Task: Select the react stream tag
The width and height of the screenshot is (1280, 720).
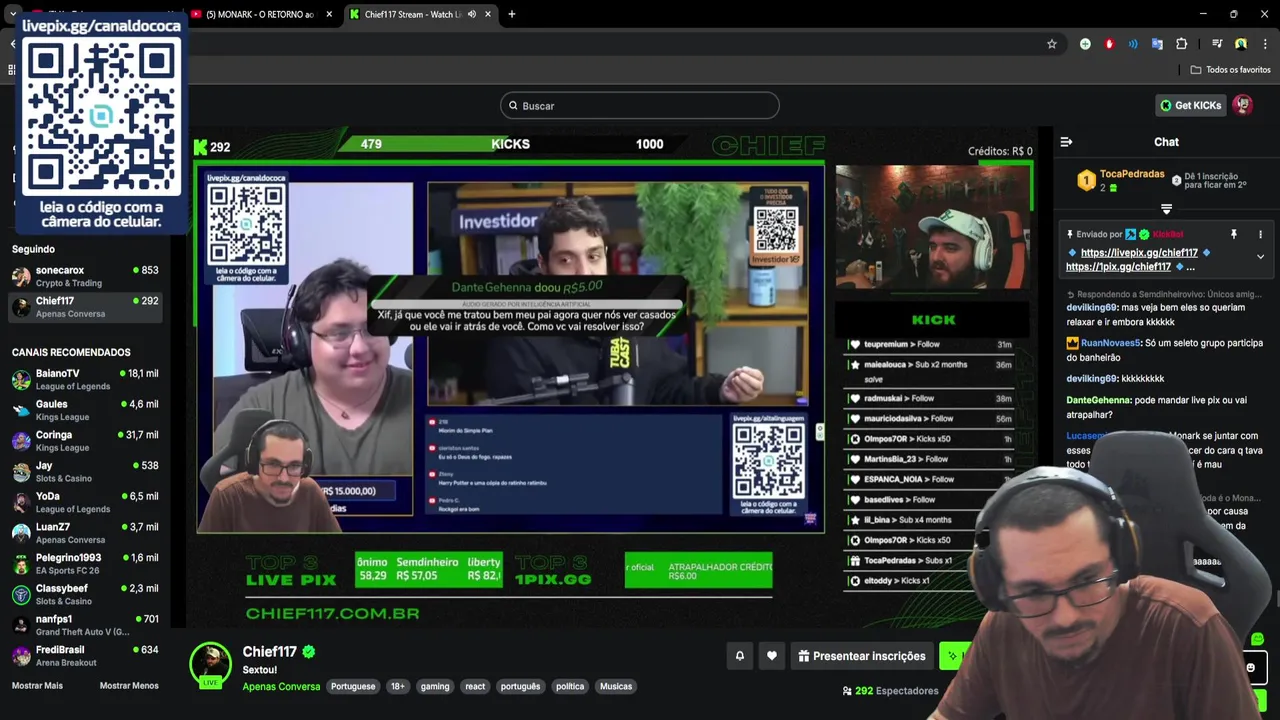Action: (475, 687)
